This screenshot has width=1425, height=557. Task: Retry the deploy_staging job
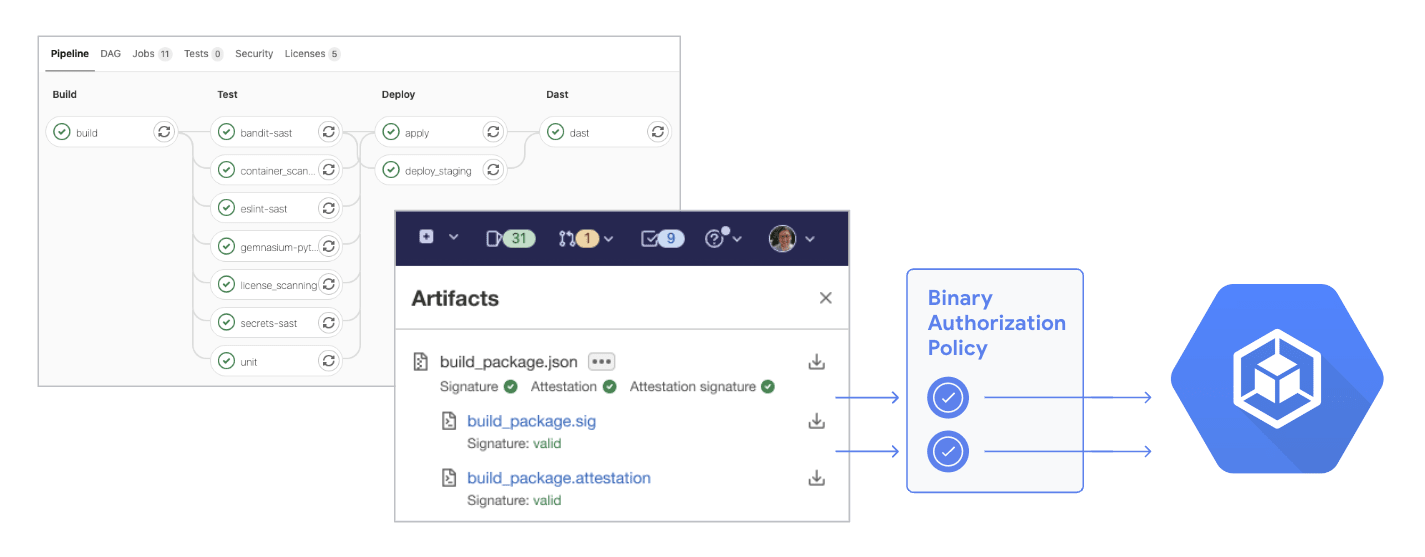coord(493,170)
